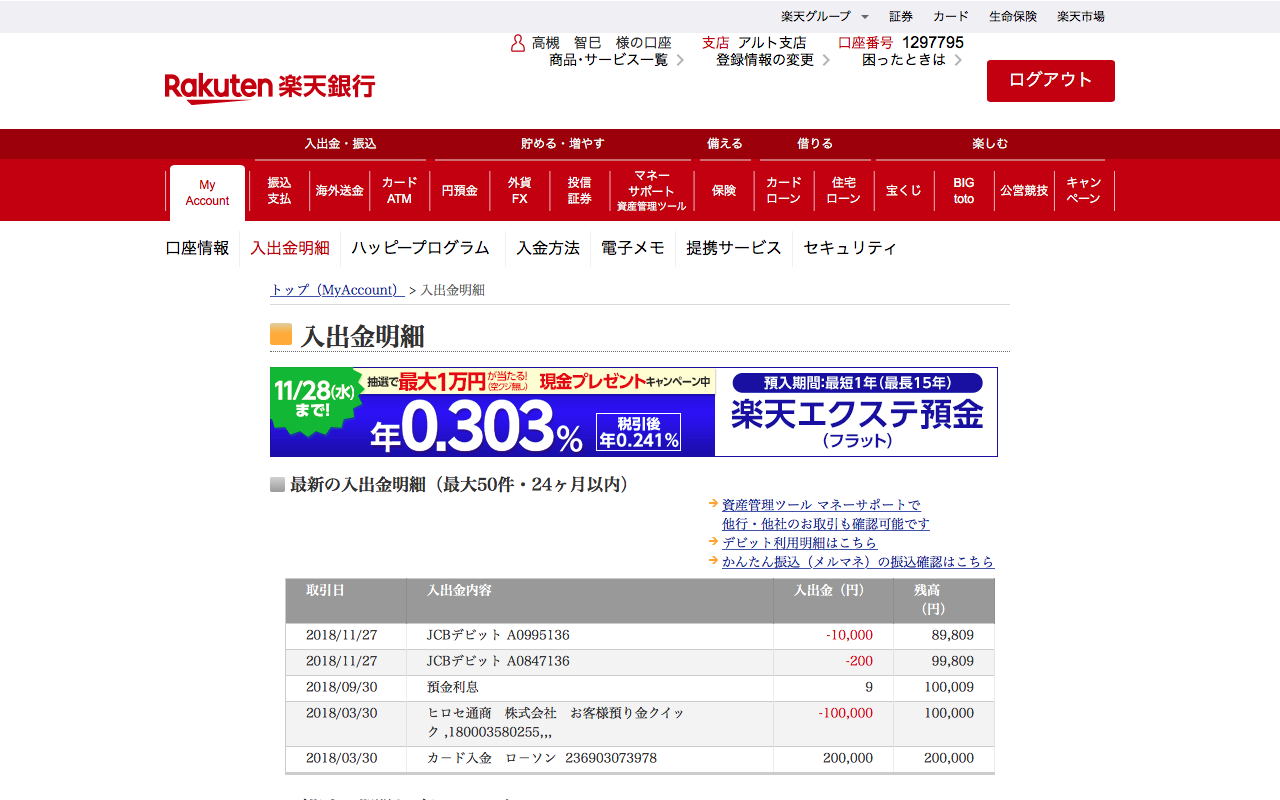Open the BIG toto menu item
Image resolution: width=1280 pixels, height=800 pixels.
(963, 191)
